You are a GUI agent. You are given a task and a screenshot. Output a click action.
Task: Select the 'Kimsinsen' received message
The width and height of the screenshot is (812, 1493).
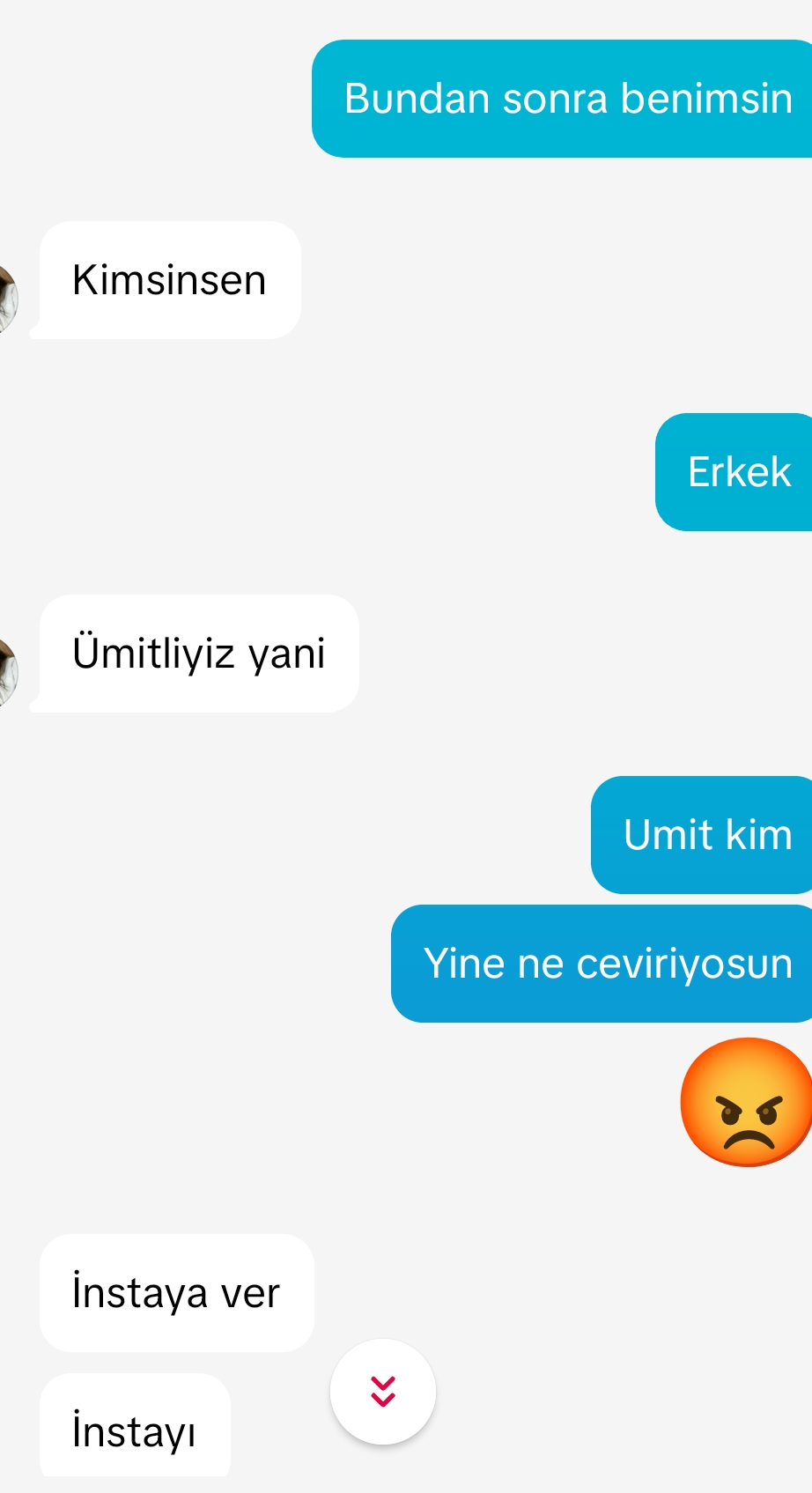169,280
